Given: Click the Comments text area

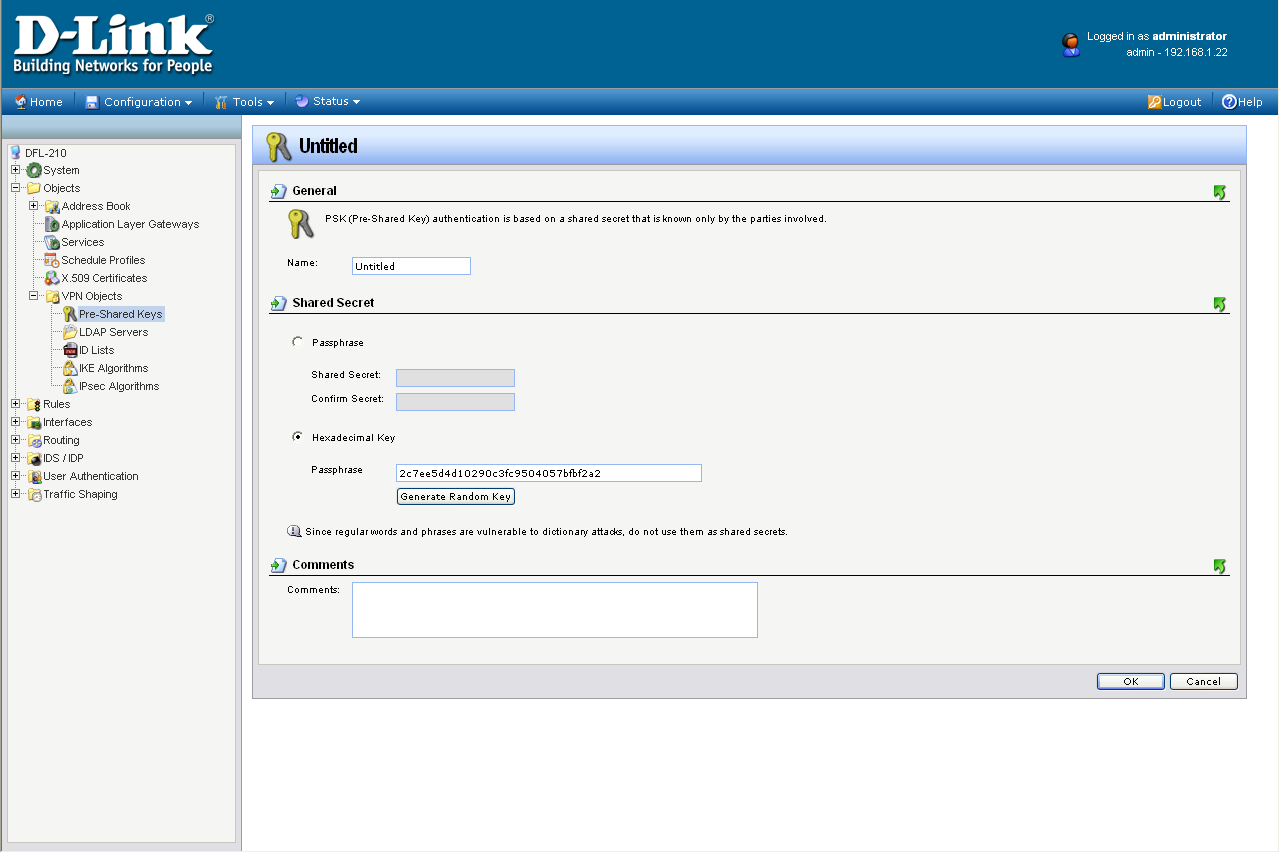Looking at the screenshot, I should tap(555, 610).
